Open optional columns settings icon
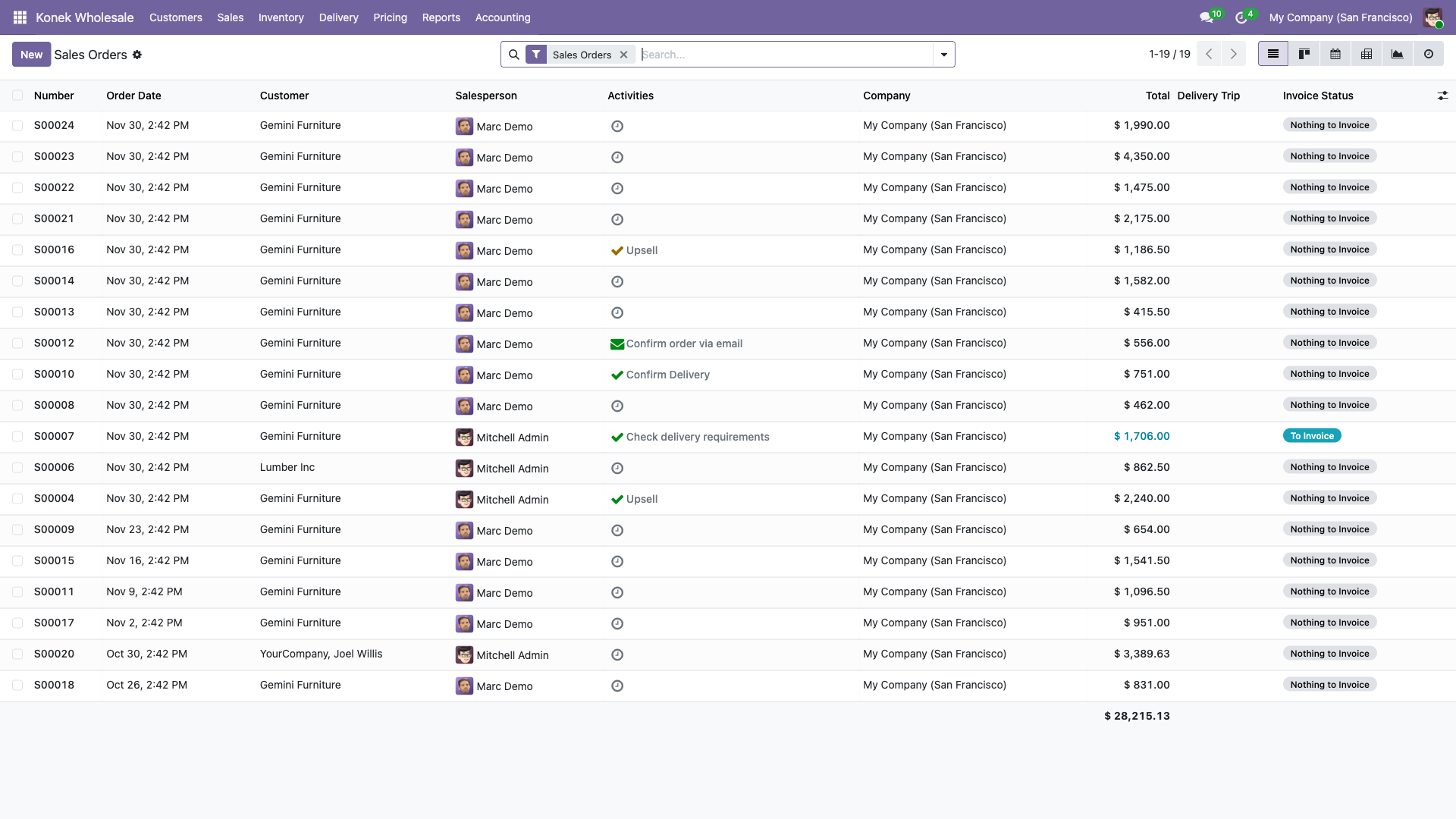The image size is (1456, 819). pos(1442,96)
